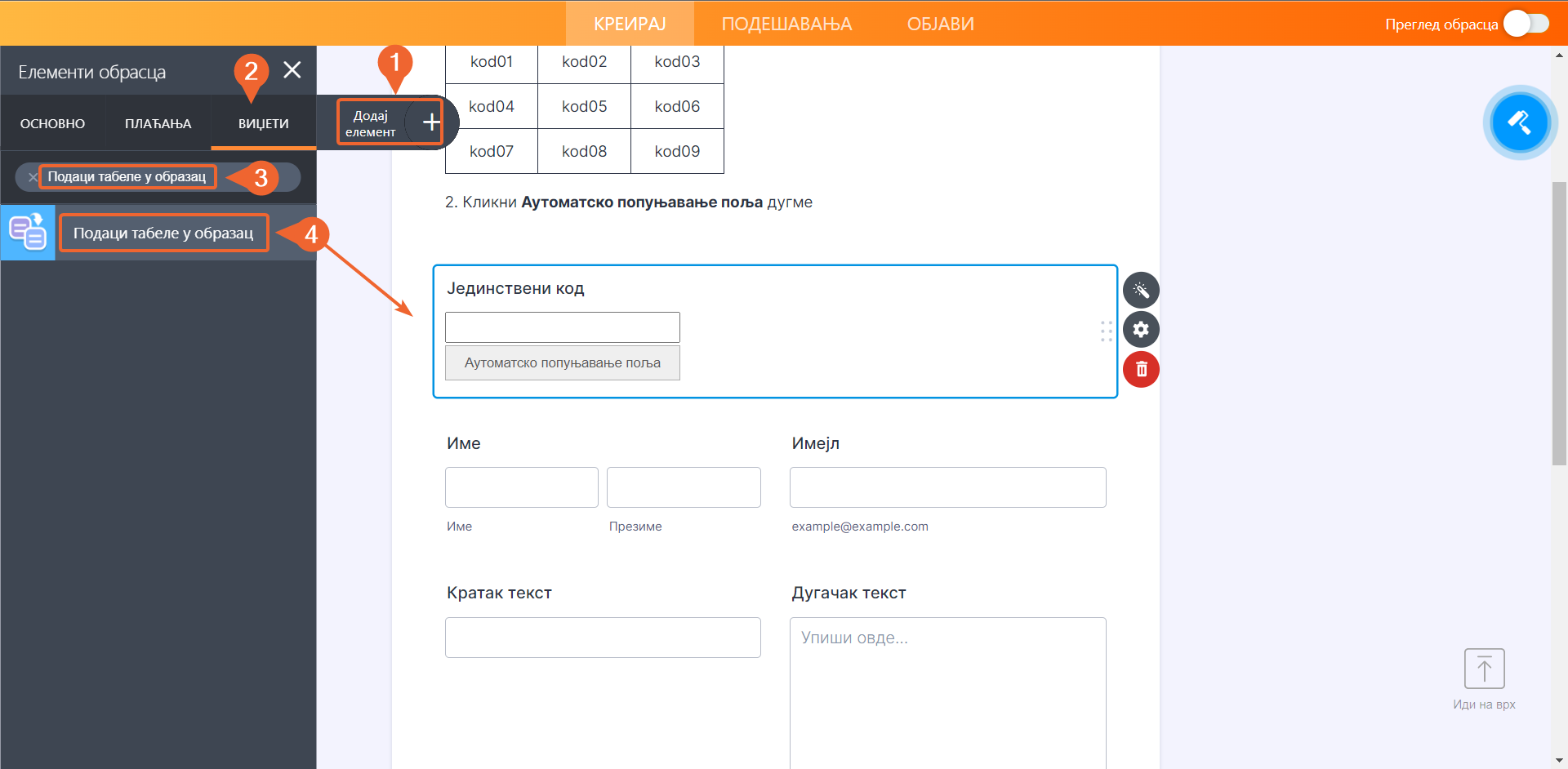Viewport: 1568px width, 769px height.
Task: Click the scrollbar down arrow
Action: click(1559, 761)
